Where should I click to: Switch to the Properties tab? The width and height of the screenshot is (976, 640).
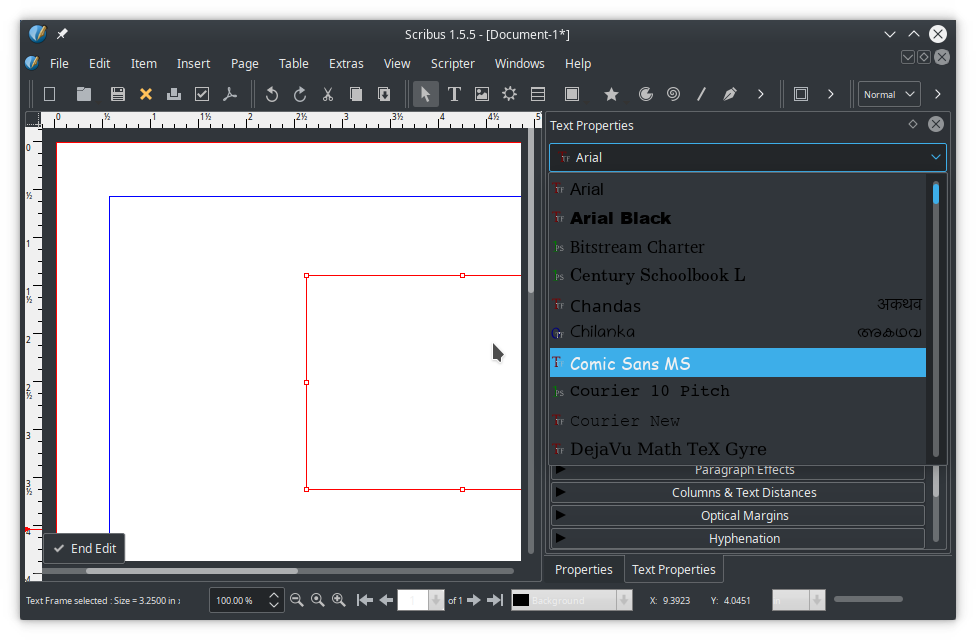click(584, 569)
